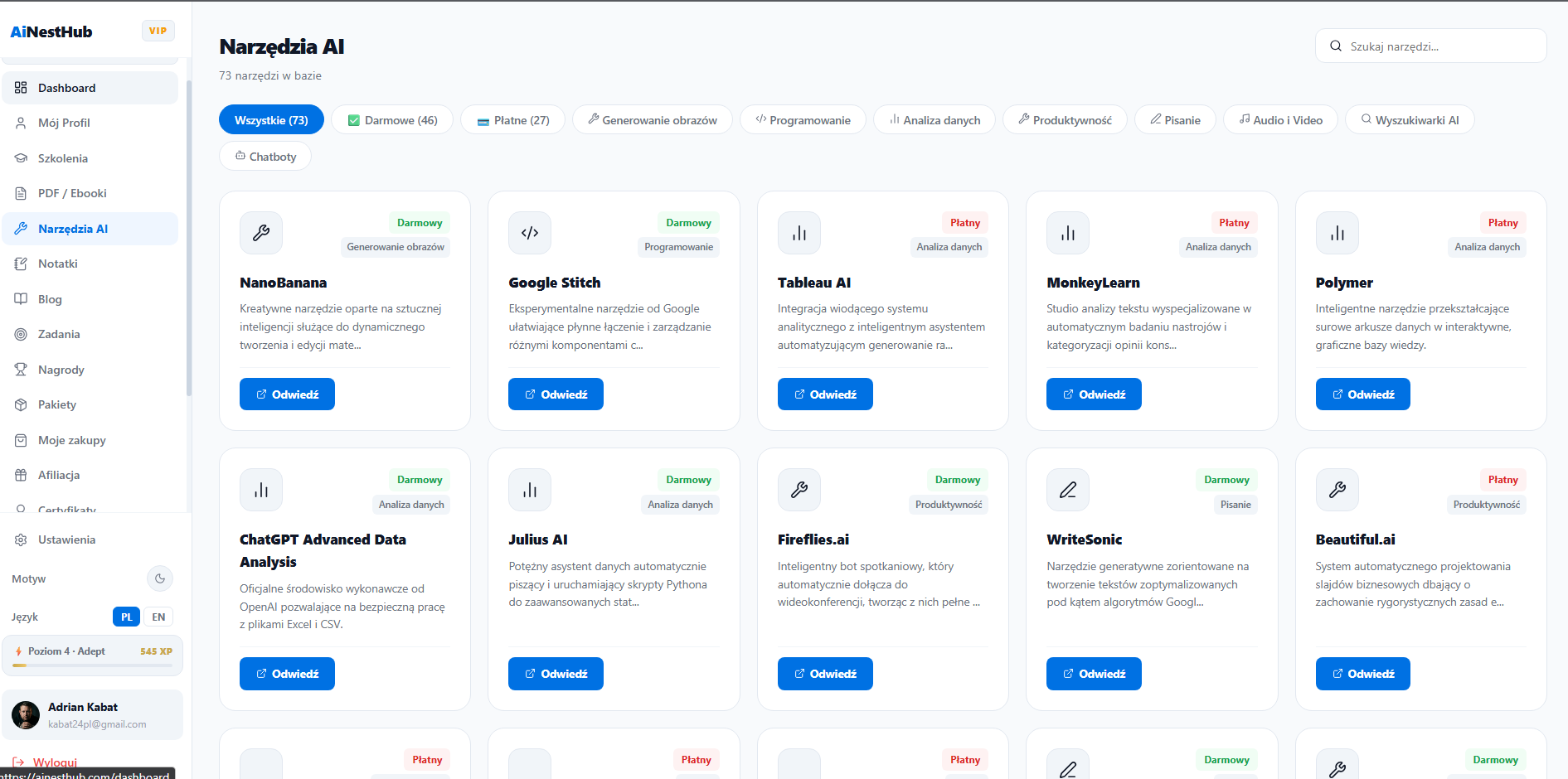This screenshot has width=1568, height=779.
Task: Visit ChatGPT Advanced Data Analysis via Odwiedź
Action: pos(287,674)
